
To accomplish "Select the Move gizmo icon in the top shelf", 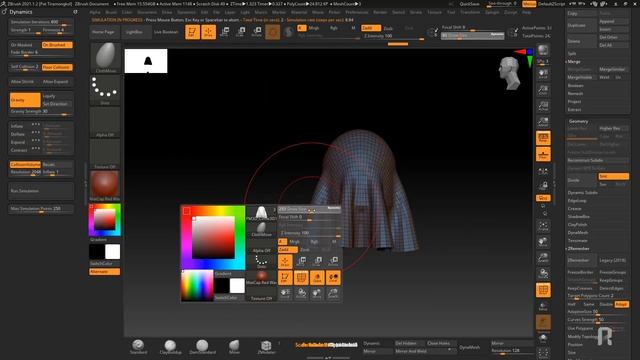I will (224, 32).
